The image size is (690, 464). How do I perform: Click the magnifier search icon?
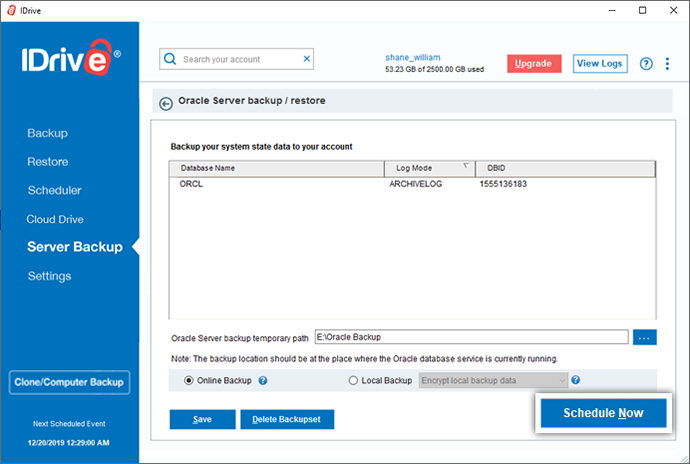tap(170, 59)
